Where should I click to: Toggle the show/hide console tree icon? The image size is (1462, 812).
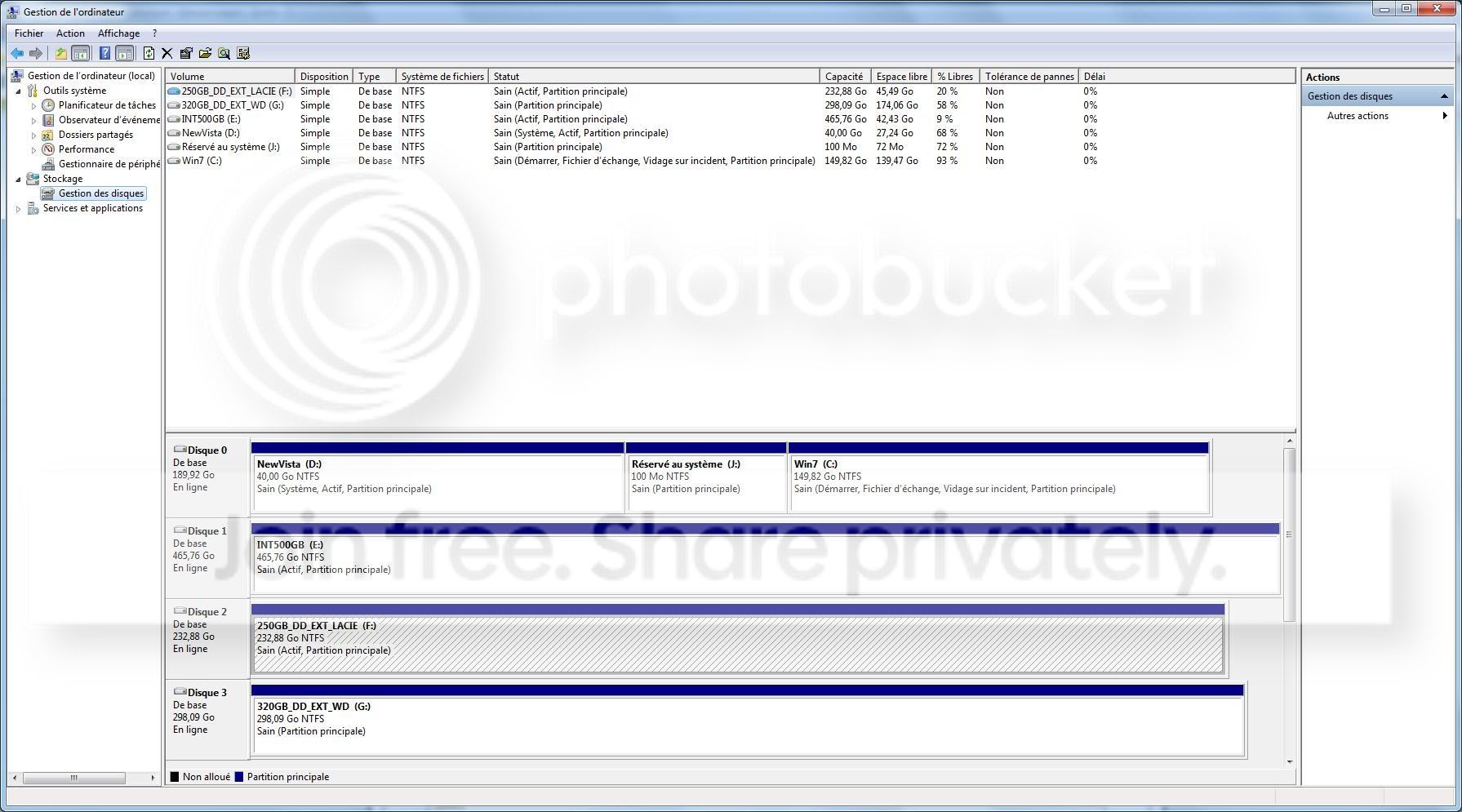pos(81,53)
